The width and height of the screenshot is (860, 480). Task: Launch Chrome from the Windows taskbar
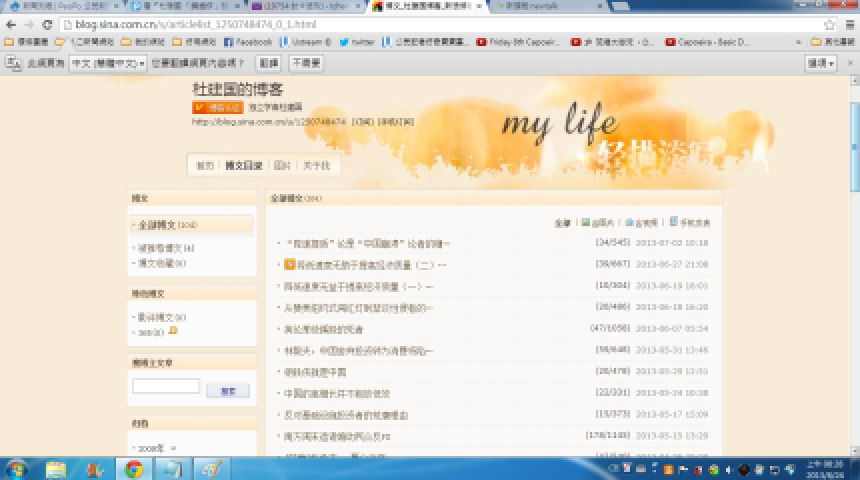[133, 469]
